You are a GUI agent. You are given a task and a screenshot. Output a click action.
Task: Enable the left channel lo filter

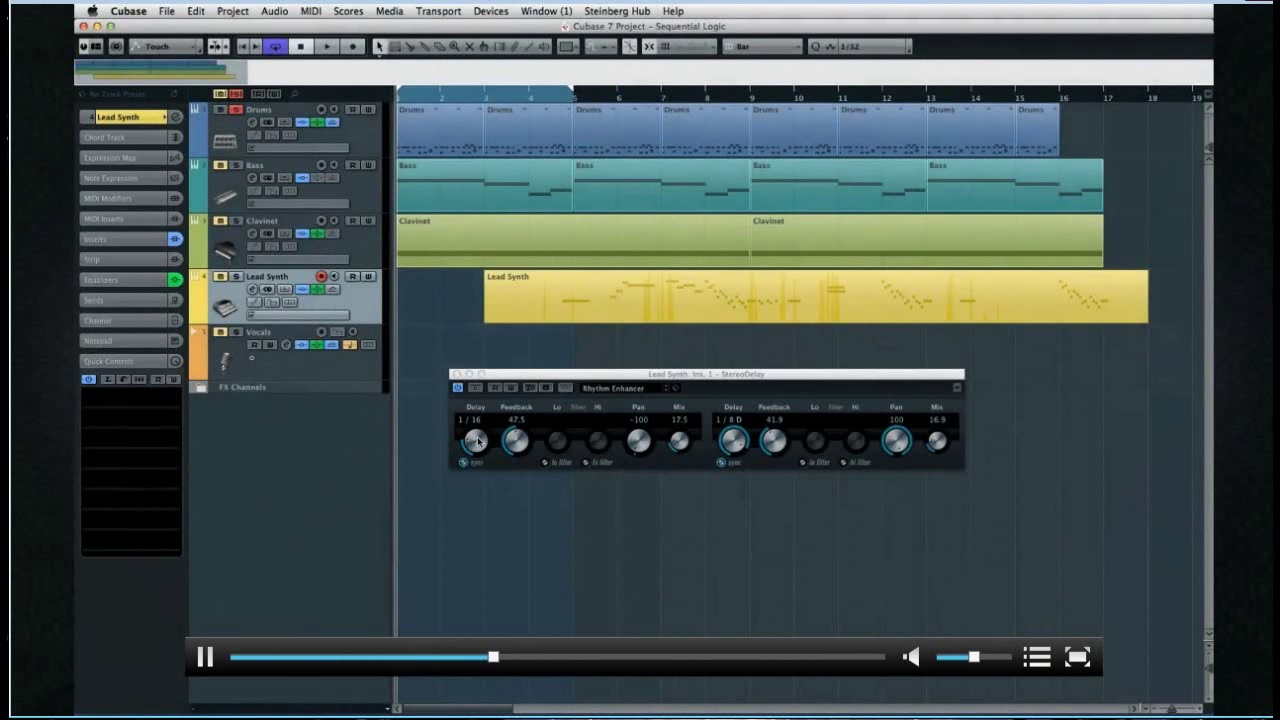point(545,462)
